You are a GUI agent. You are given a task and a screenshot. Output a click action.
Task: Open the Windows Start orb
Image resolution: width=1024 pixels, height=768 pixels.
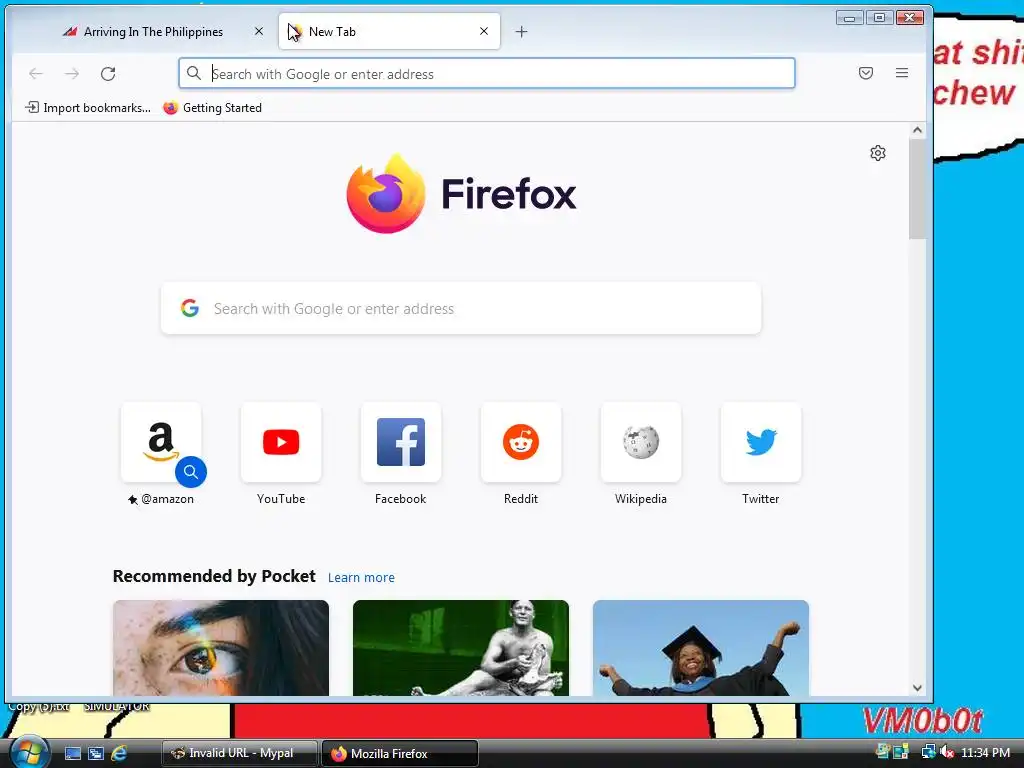(29, 752)
